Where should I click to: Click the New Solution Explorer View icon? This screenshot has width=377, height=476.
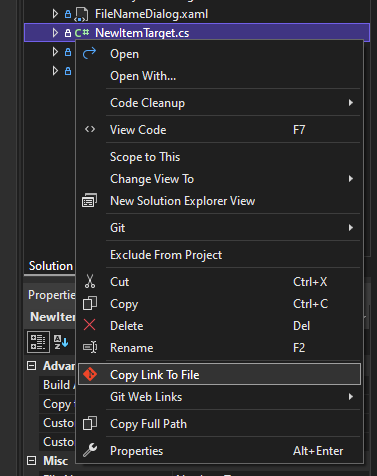[89, 201]
